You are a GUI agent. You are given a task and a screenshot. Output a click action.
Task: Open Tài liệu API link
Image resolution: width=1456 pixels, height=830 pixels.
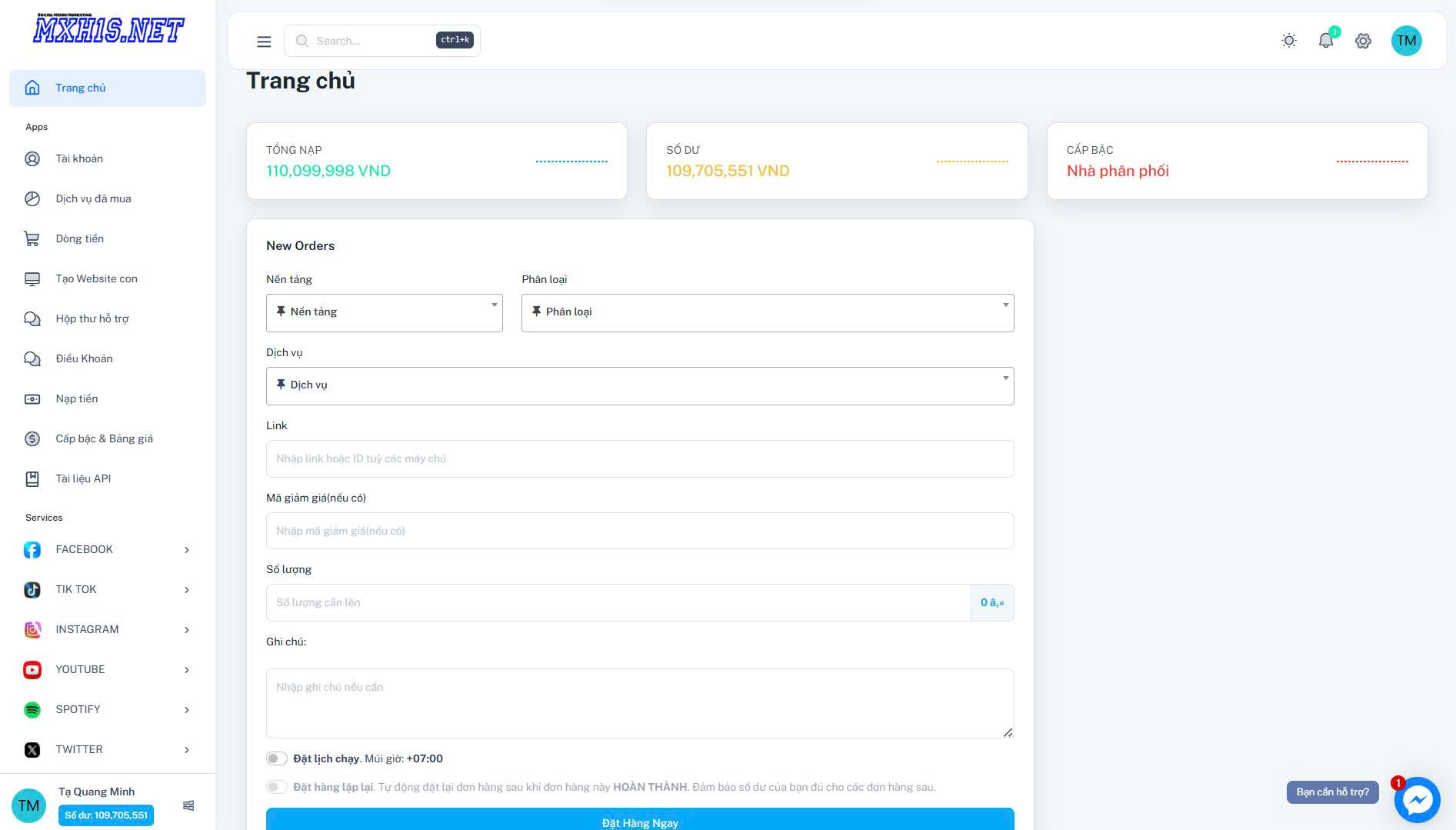click(108, 478)
